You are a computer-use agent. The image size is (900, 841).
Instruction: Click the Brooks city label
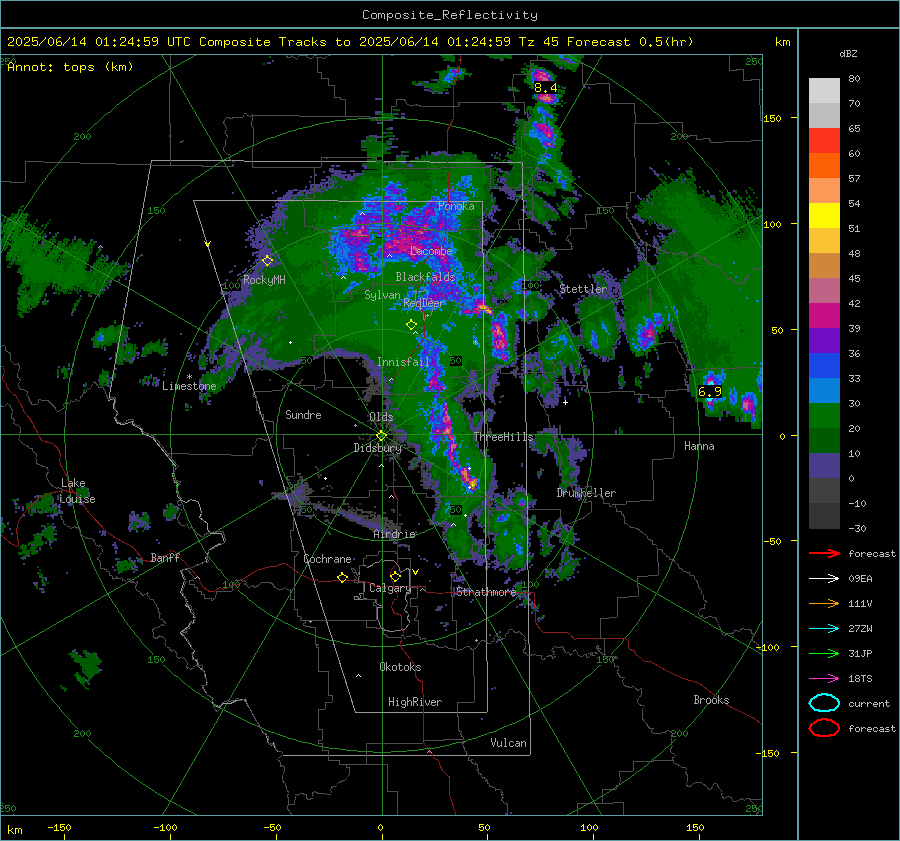(x=711, y=700)
